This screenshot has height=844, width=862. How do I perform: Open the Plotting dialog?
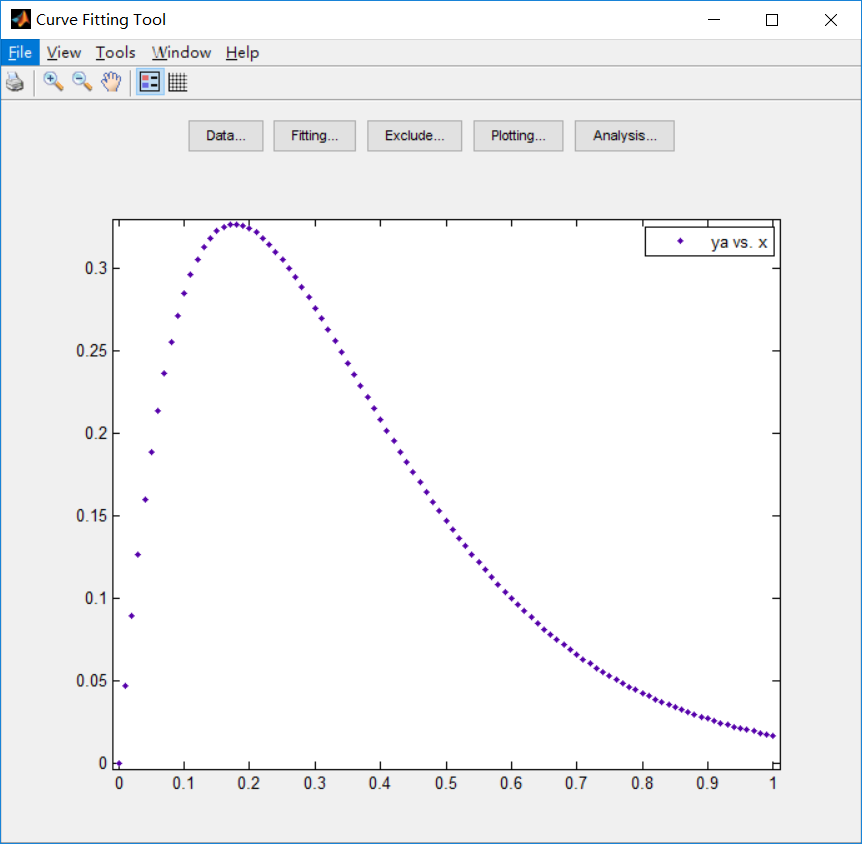518,135
